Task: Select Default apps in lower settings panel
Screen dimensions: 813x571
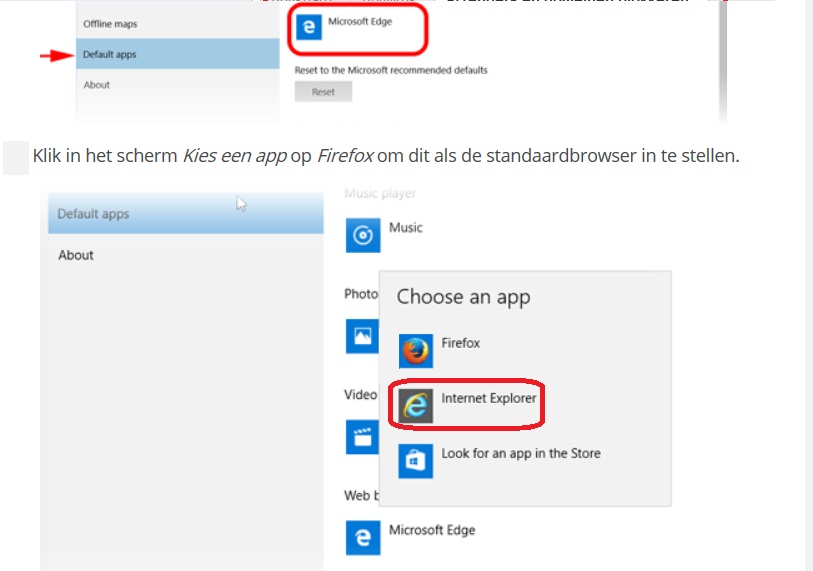Action: pyautogui.click(x=186, y=213)
